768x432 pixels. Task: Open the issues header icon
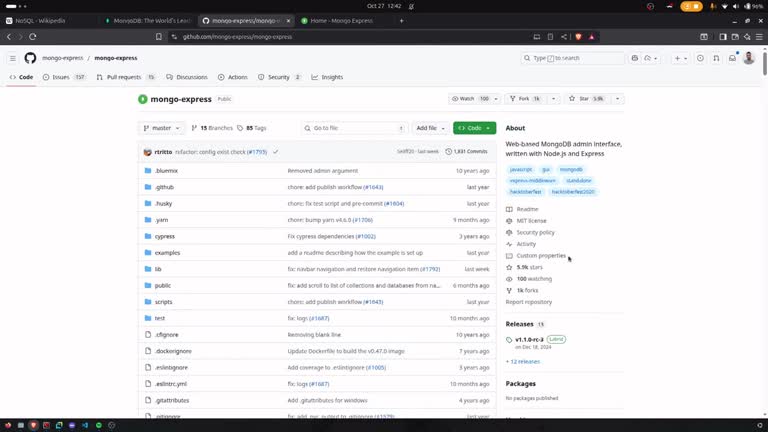pos(700,58)
